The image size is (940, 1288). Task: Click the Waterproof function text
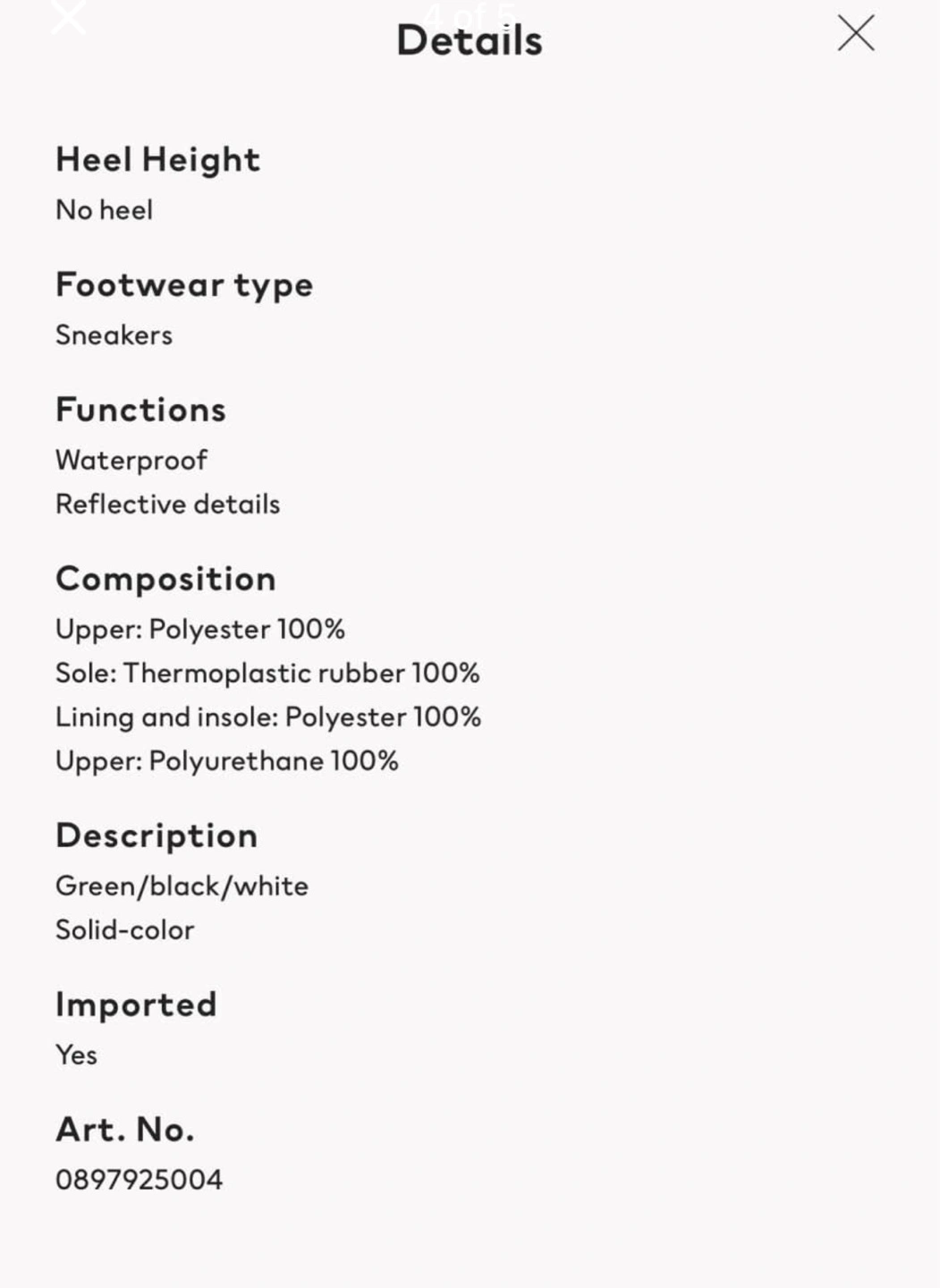coord(131,461)
